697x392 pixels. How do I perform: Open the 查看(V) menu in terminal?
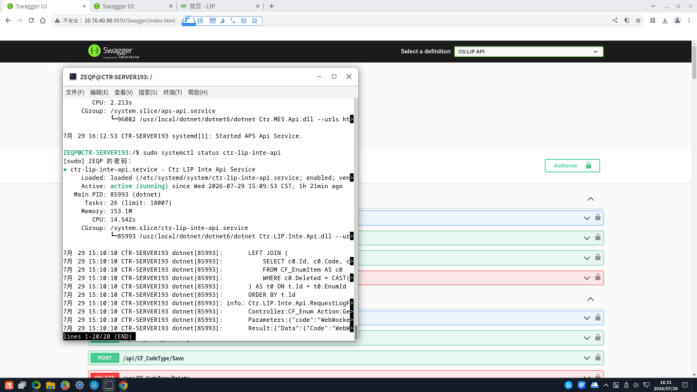(124, 92)
